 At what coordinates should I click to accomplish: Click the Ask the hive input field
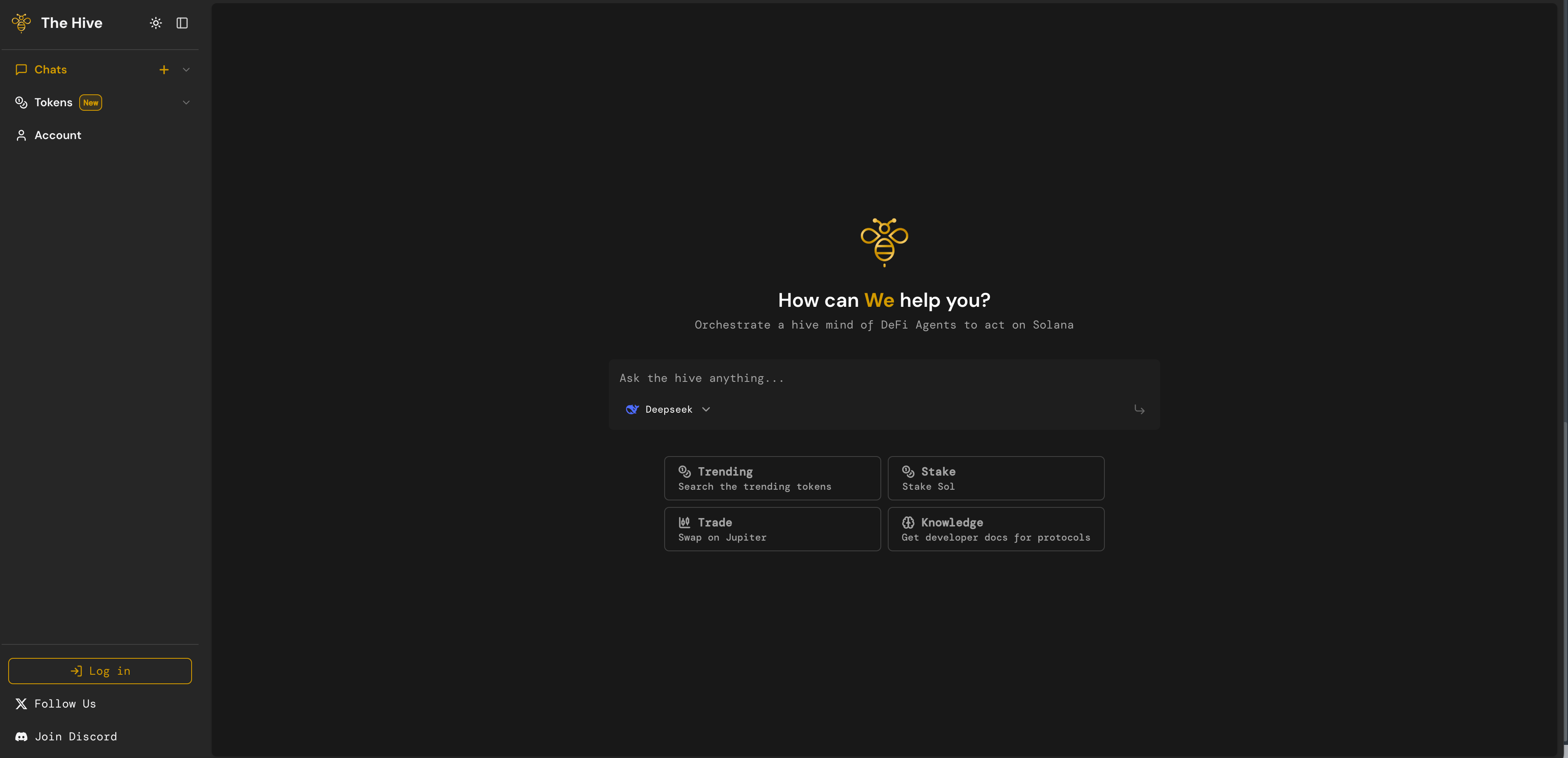[x=884, y=378]
